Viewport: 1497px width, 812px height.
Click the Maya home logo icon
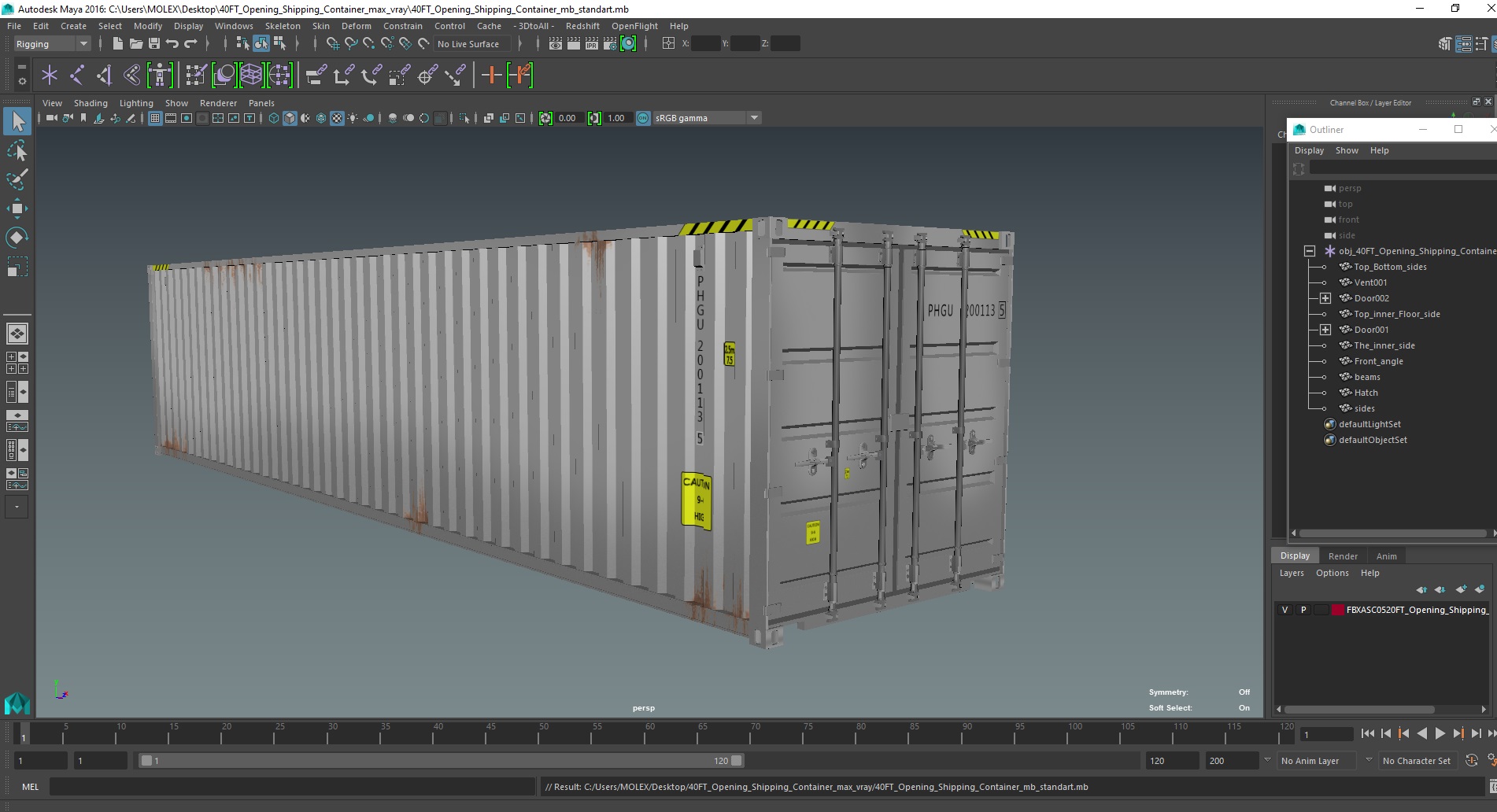17,703
